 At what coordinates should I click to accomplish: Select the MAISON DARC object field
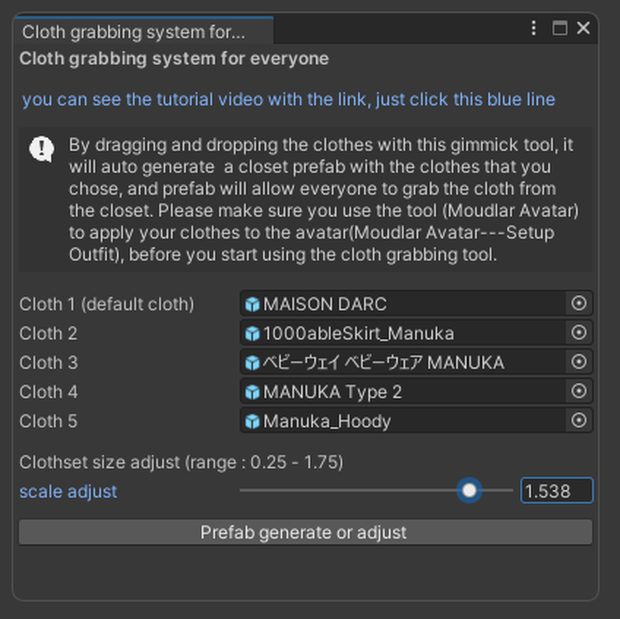pos(403,303)
